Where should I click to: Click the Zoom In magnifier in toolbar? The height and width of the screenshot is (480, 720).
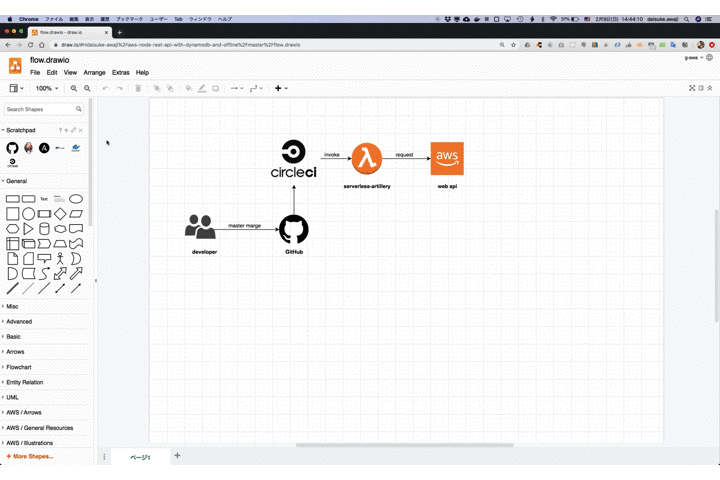point(73,88)
